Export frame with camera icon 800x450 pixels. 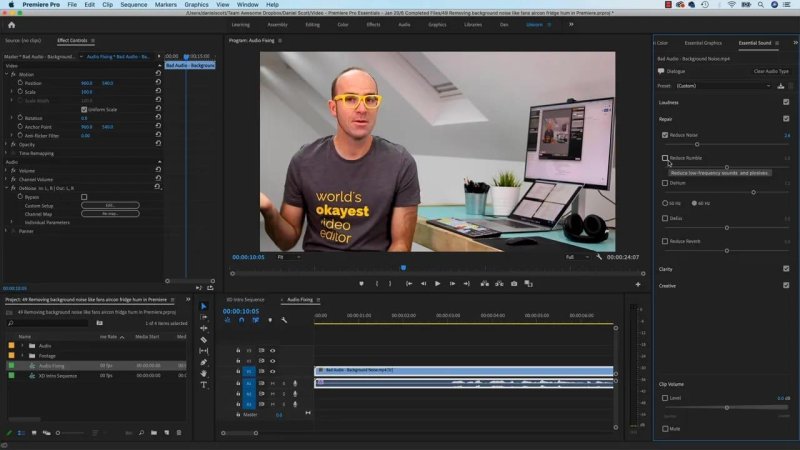[x=514, y=284]
